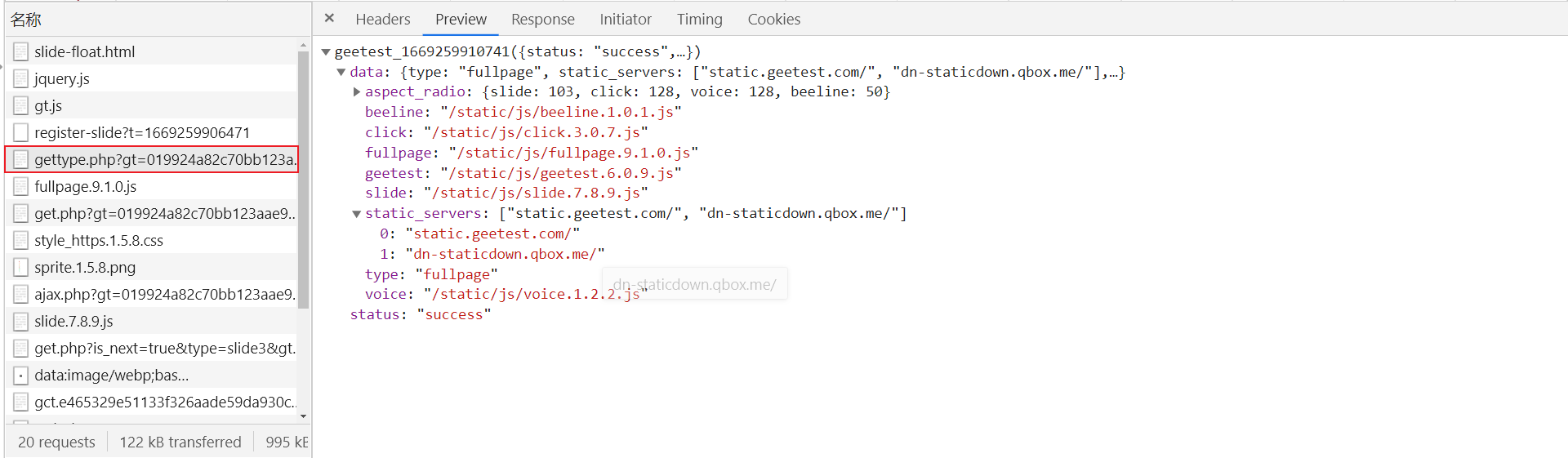Click the "122 kB transferred" status entry
The height and width of the screenshot is (458, 1568).
(x=180, y=442)
